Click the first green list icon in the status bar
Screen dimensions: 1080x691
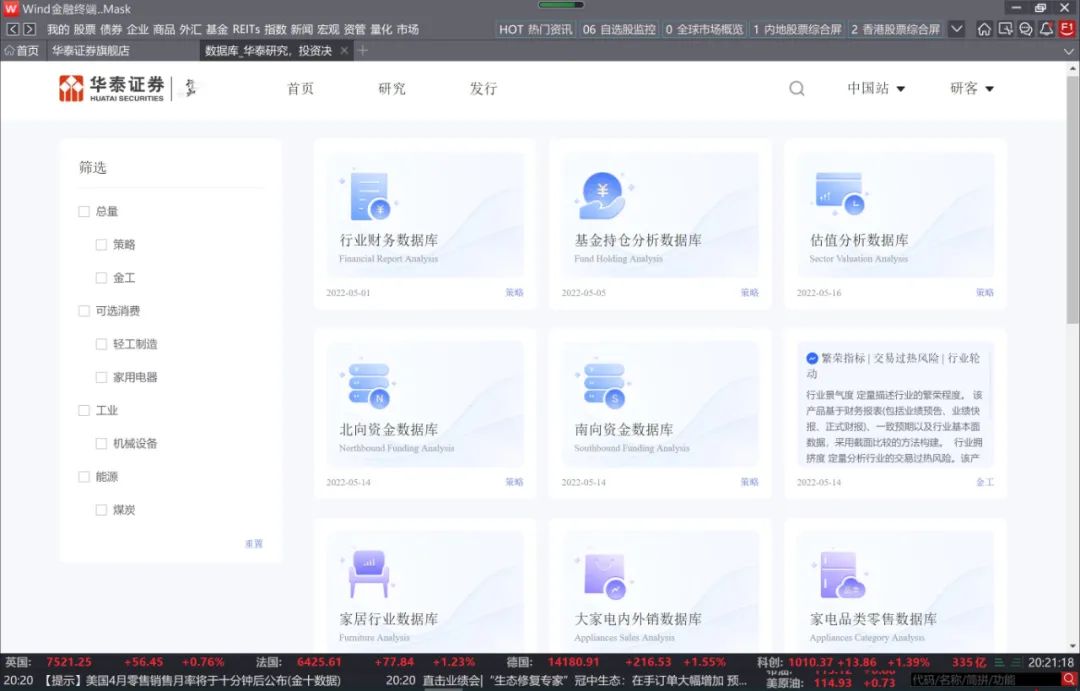(999, 662)
